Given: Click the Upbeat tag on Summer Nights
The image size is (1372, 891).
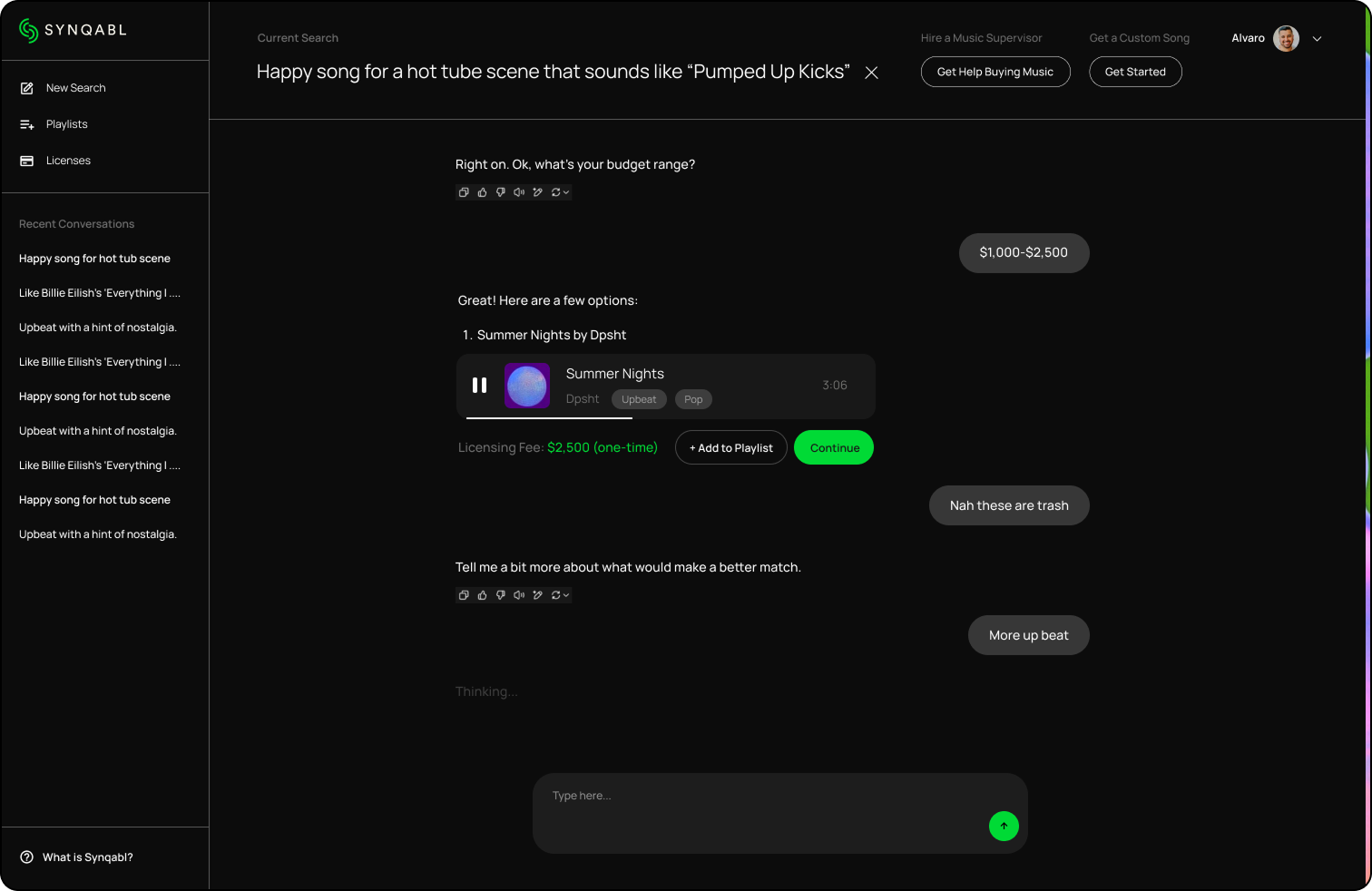Looking at the screenshot, I should 639,399.
